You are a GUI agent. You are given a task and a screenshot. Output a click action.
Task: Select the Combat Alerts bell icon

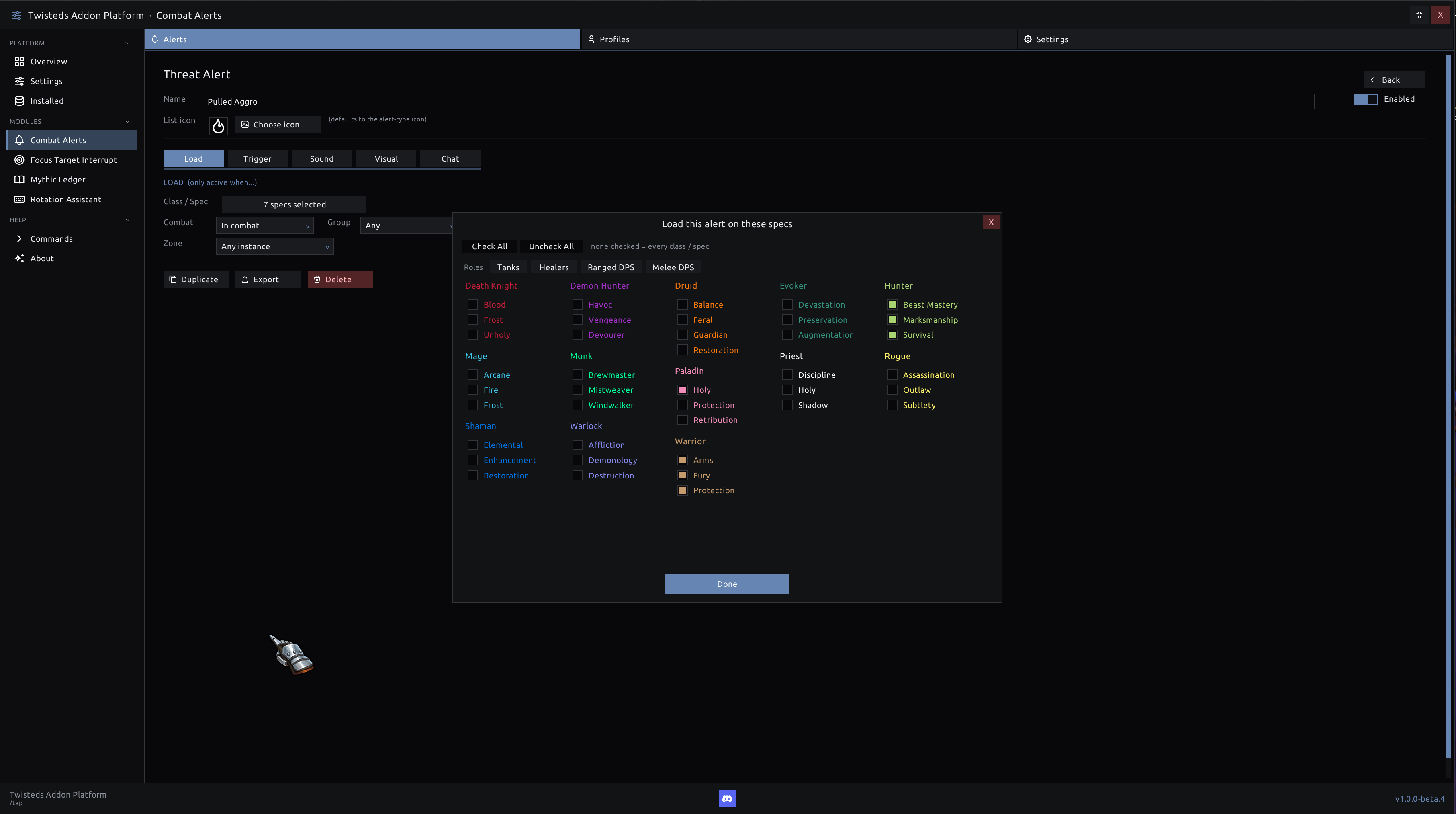[x=19, y=140]
